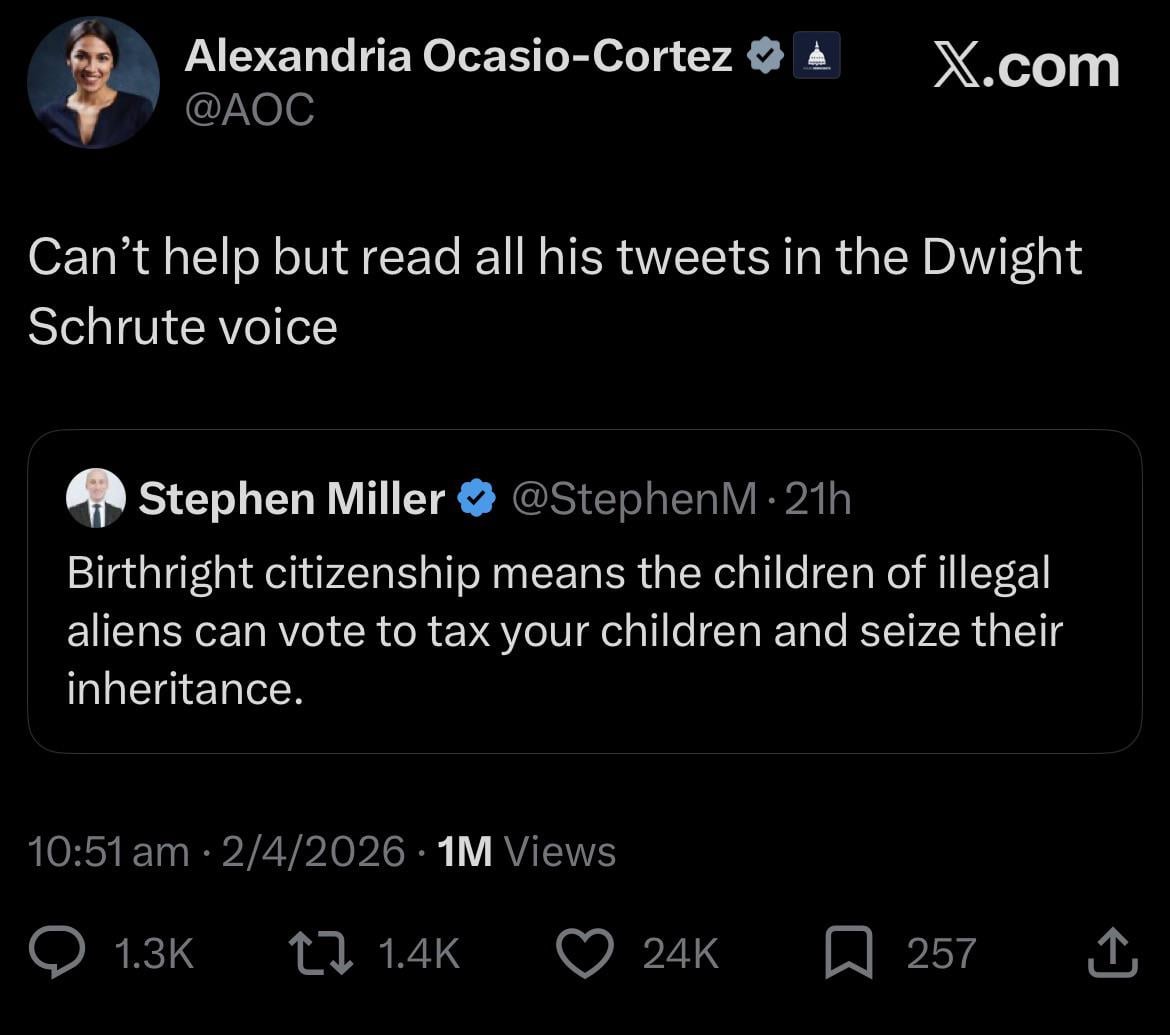Click the 24K likes count
1170x1035 pixels.
click(x=680, y=953)
